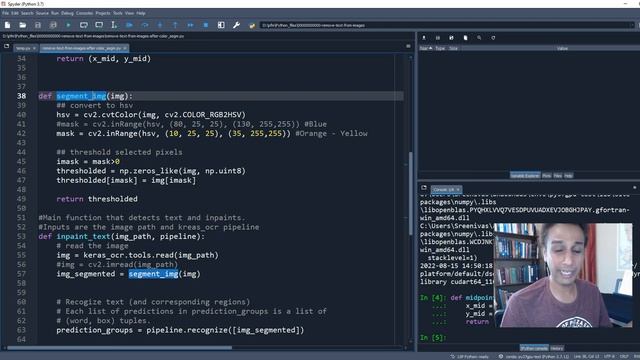The image size is (640, 360).
Task: Open the Search menu
Action: coord(27,13)
